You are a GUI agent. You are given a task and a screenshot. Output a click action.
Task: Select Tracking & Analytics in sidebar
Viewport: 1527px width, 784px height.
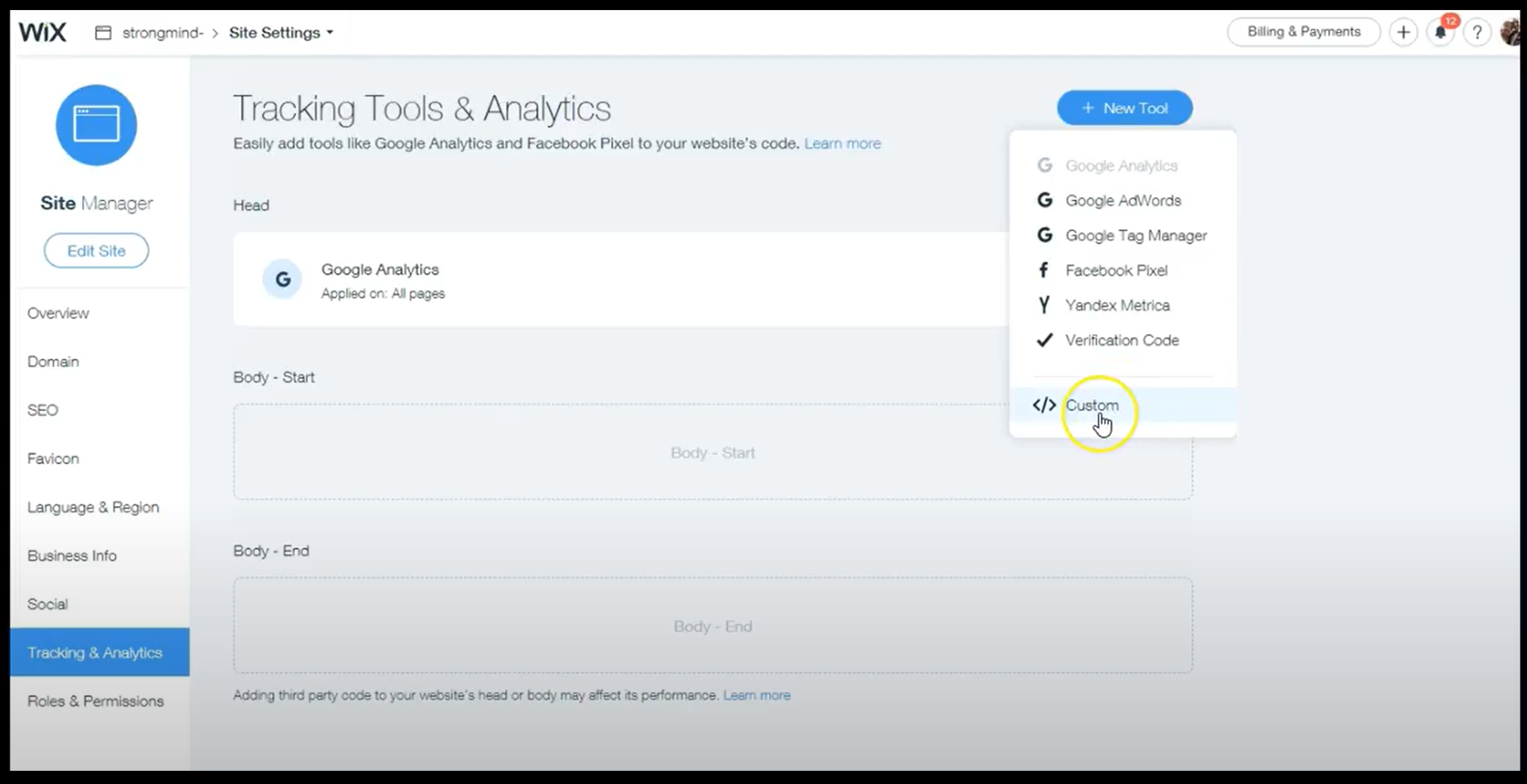(100, 652)
